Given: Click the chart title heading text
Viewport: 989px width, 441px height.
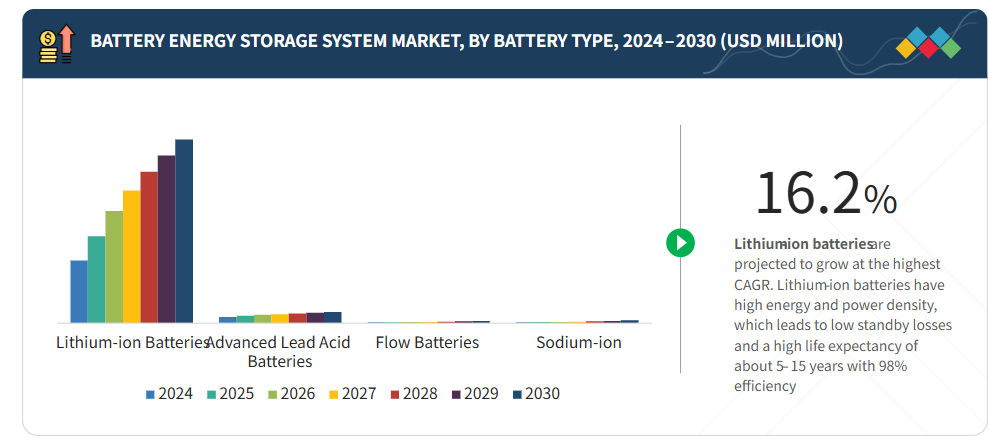Looking at the screenshot, I should coord(466,41).
